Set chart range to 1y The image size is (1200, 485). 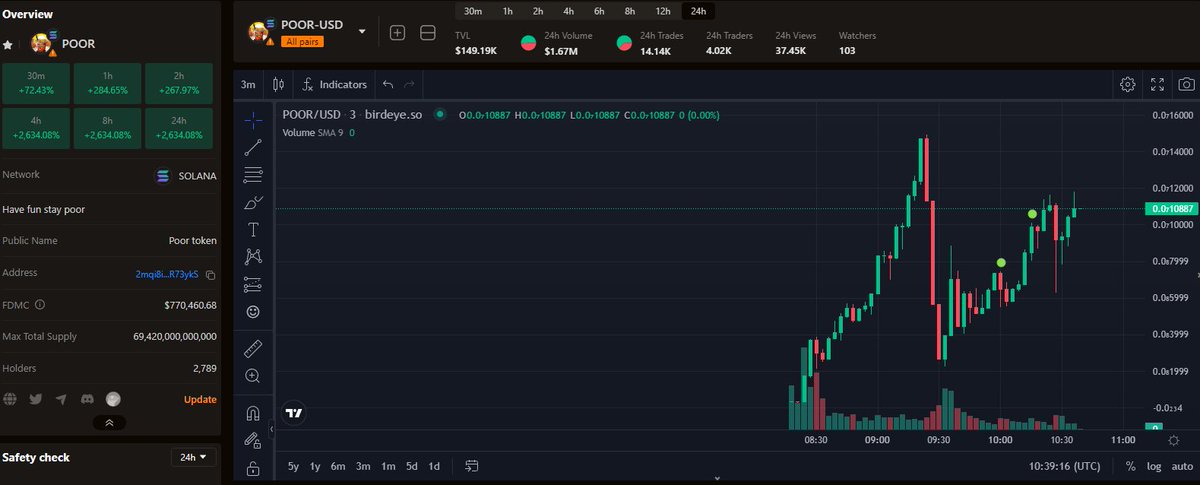coord(315,466)
